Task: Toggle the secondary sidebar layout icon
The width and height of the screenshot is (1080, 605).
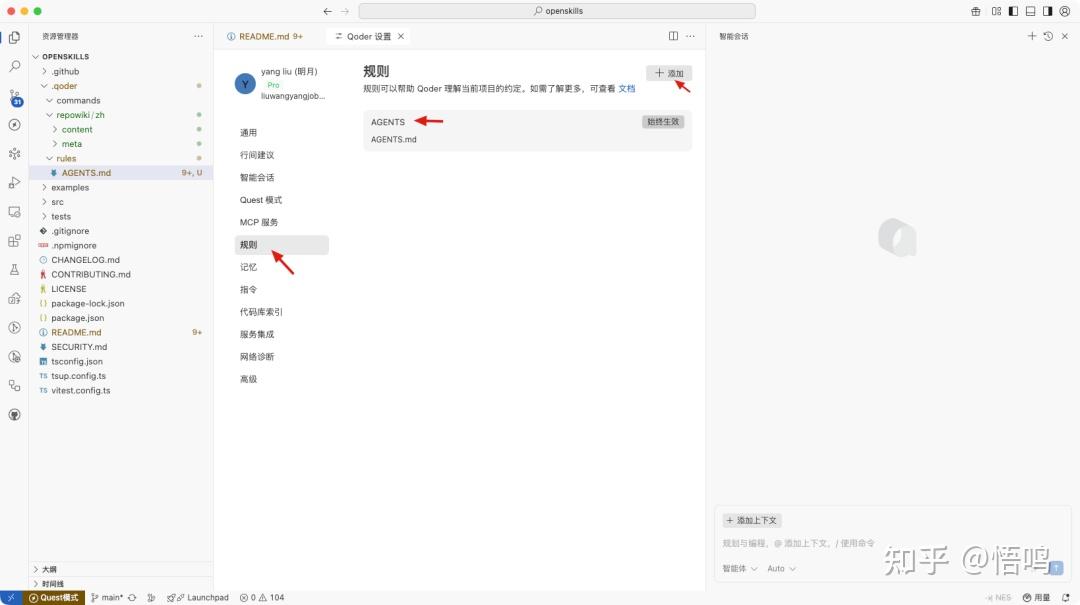Action: [x=1046, y=10]
